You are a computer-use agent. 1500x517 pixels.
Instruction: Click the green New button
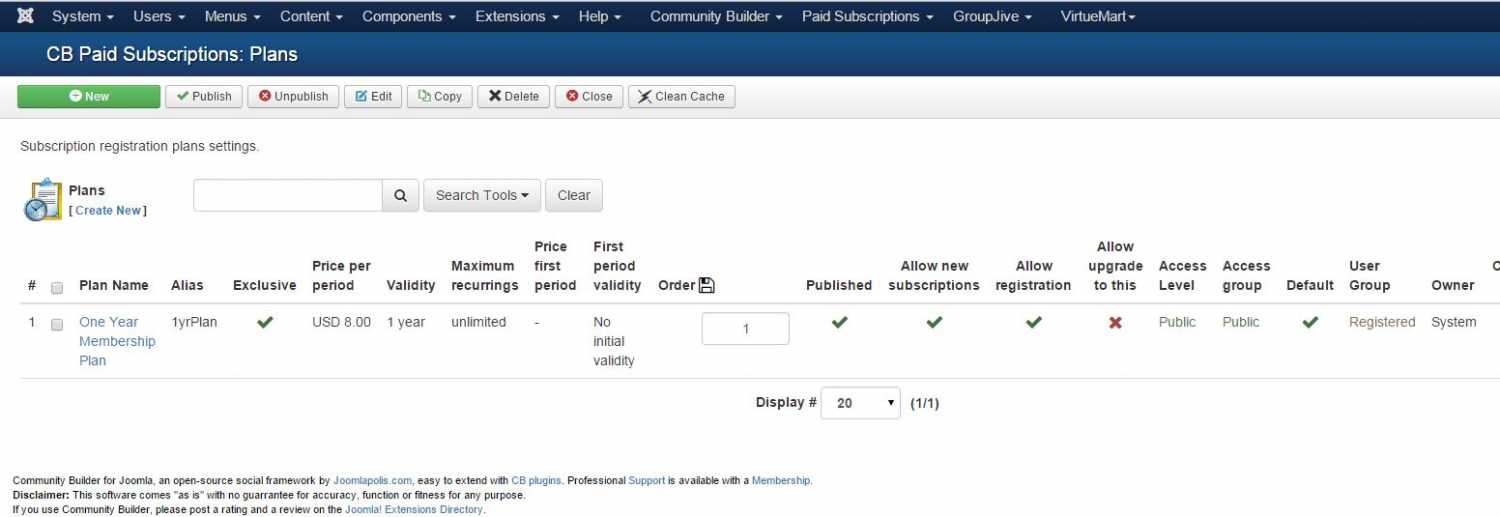pos(89,96)
